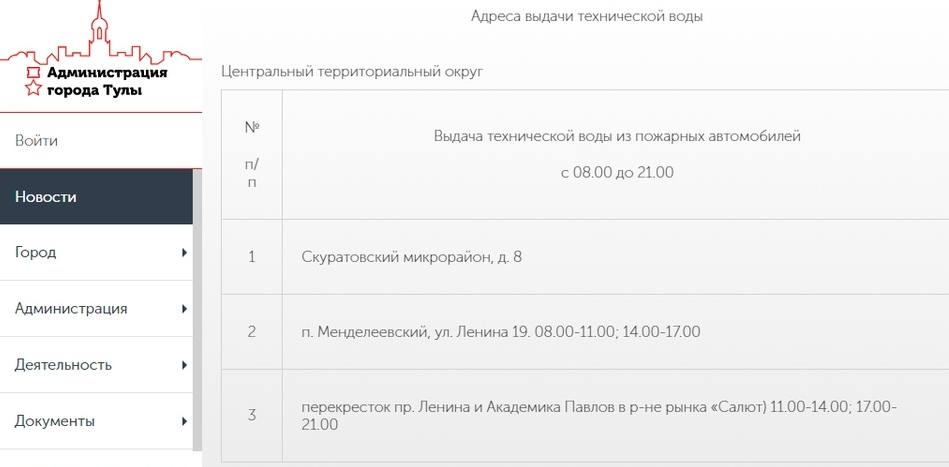Expand the «Документы» submenu arrow
Viewport: 949px width, 467px height.
pos(184,421)
